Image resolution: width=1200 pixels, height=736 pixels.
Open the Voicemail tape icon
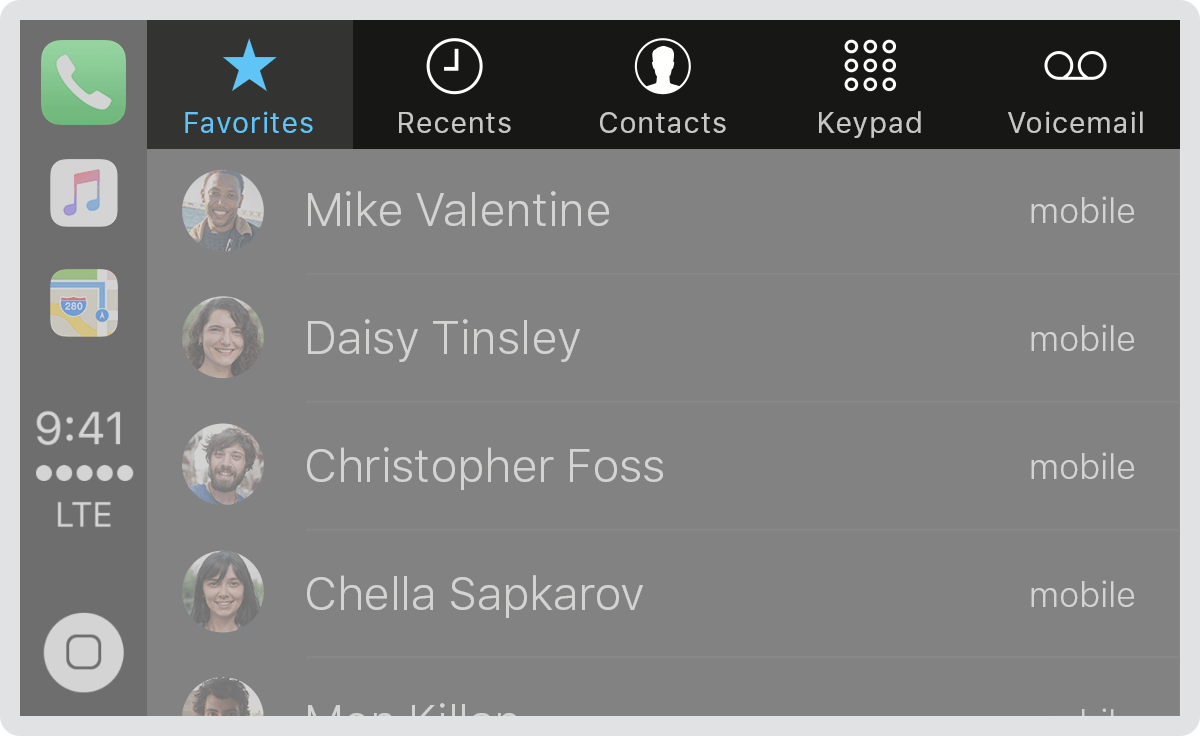click(1076, 66)
